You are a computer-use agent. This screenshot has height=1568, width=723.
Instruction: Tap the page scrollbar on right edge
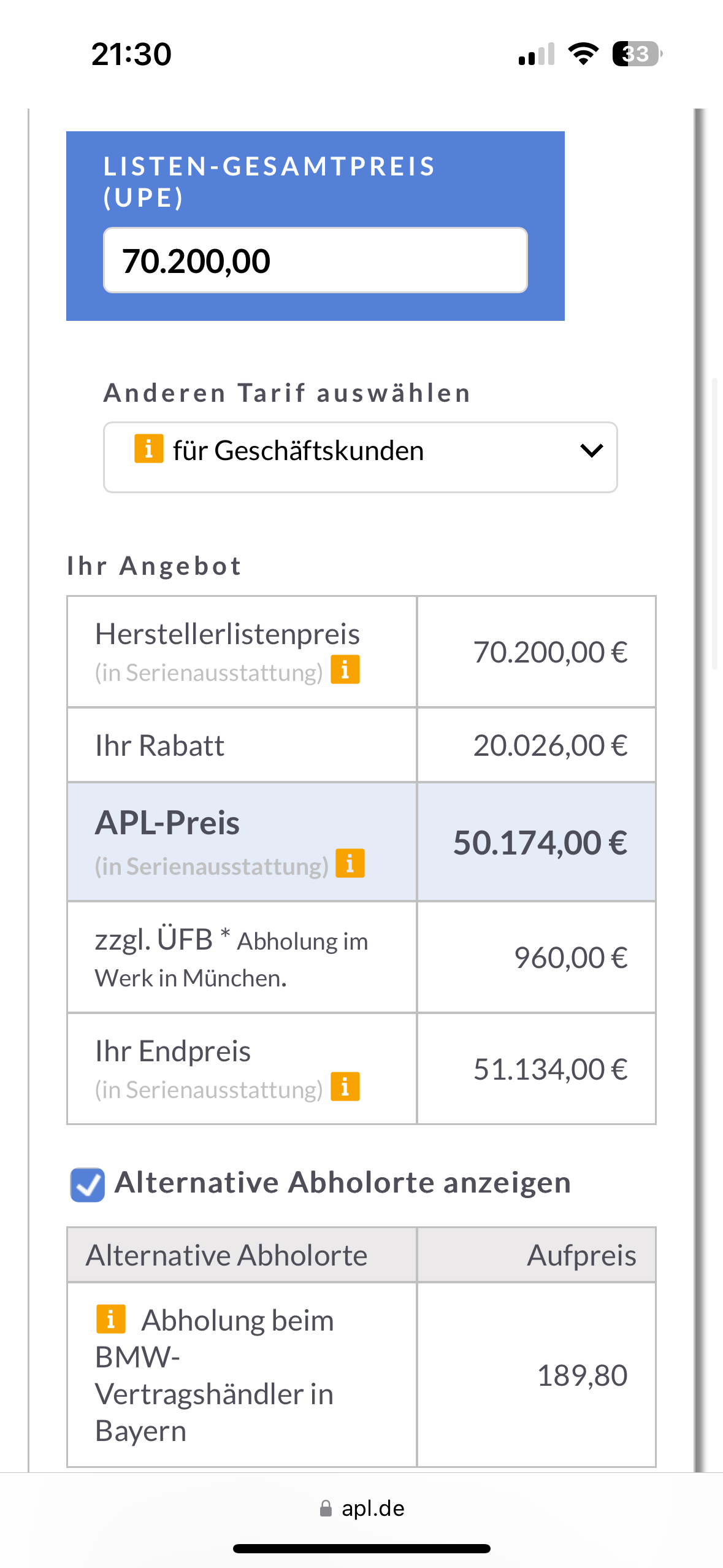[x=714, y=525]
